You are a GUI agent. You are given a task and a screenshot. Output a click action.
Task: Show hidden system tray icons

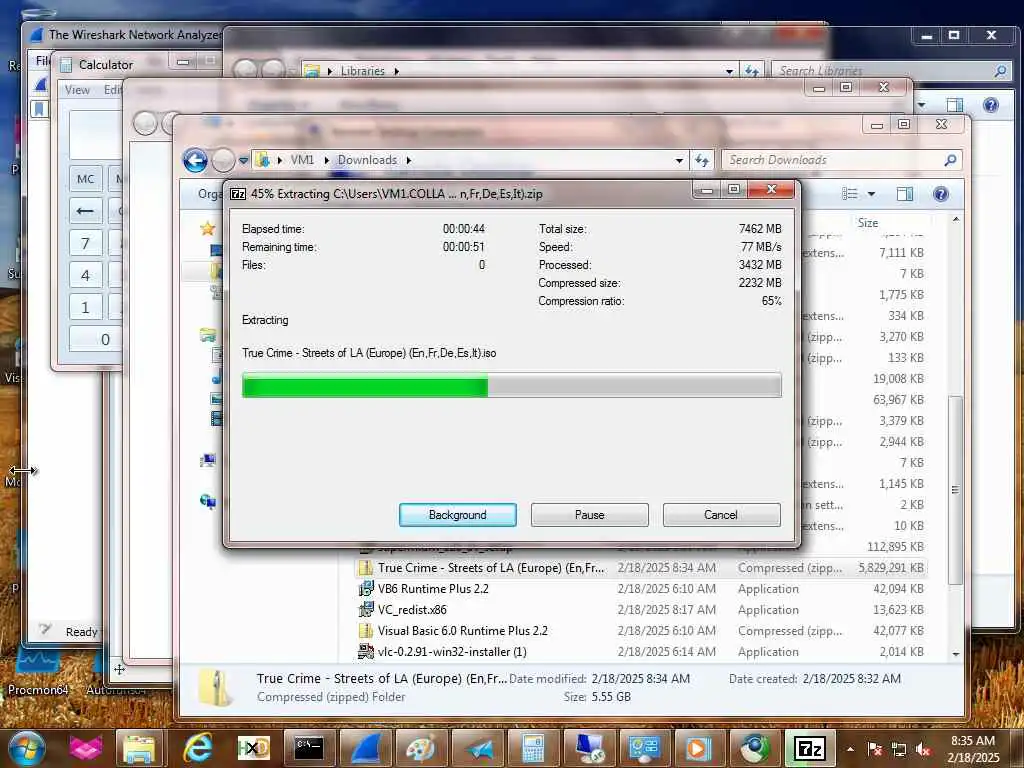(x=850, y=749)
